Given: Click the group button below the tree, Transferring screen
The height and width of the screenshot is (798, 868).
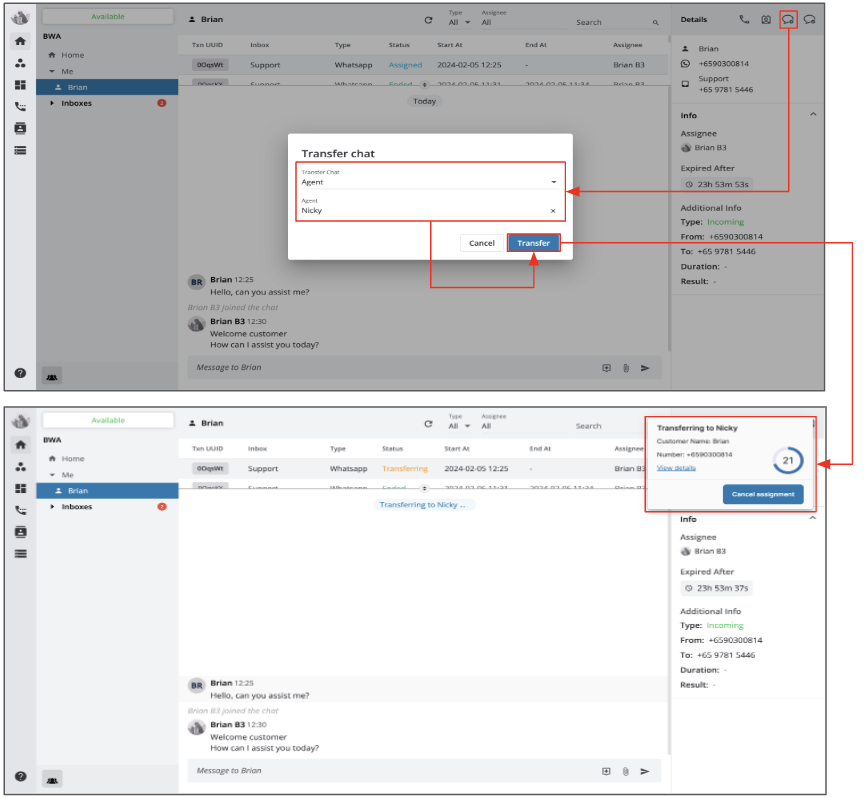Looking at the screenshot, I should click(x=52, y=780).
